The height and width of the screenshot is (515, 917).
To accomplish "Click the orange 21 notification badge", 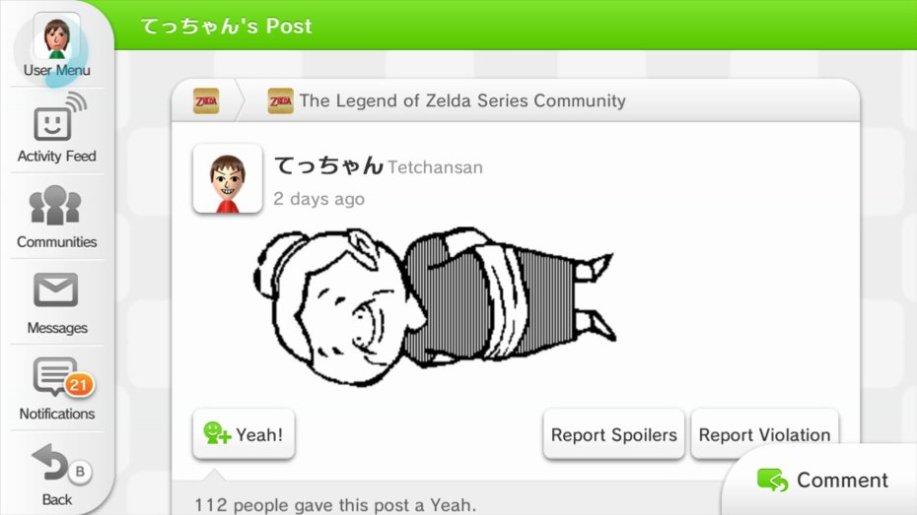I will coord(78,385).
